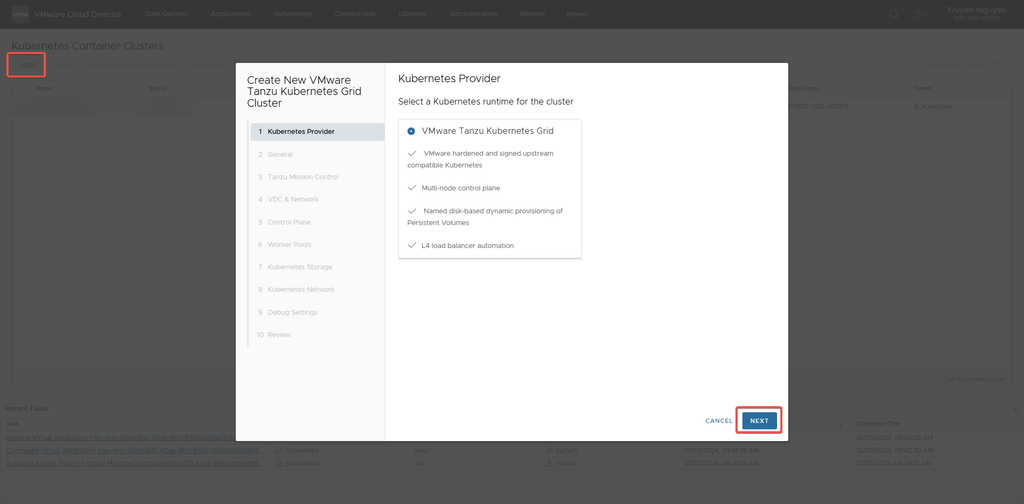
Task: Click the NEXT button in the wizard
Action: point(759,421)
